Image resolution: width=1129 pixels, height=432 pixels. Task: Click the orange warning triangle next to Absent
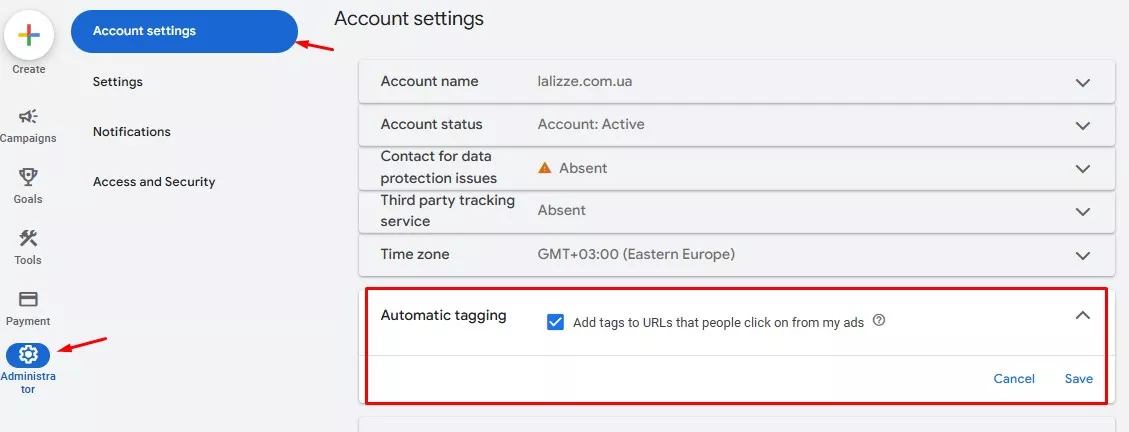point(545,168)
